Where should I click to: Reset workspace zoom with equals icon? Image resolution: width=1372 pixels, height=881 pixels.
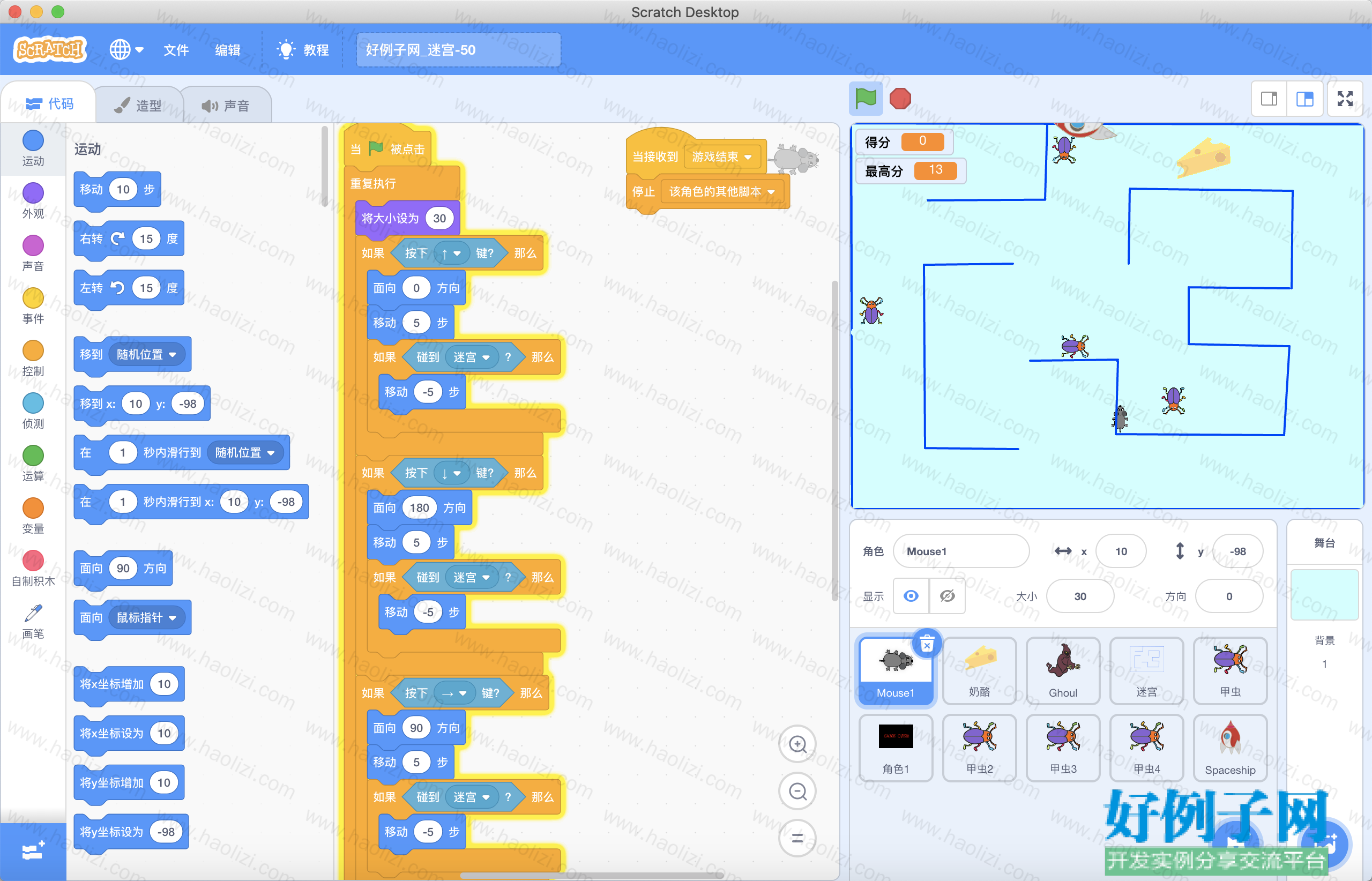(797, 839)
